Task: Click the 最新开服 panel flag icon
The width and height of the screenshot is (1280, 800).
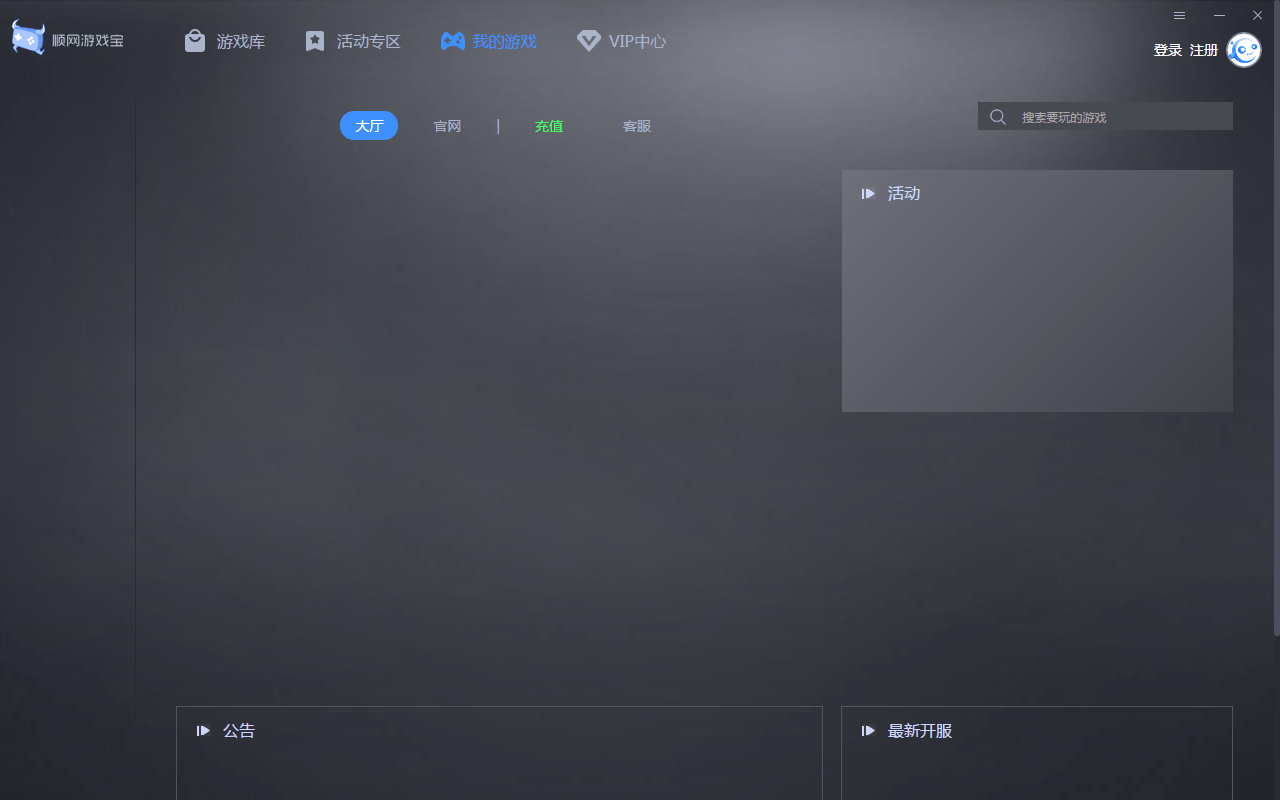Action: [868, 730]
